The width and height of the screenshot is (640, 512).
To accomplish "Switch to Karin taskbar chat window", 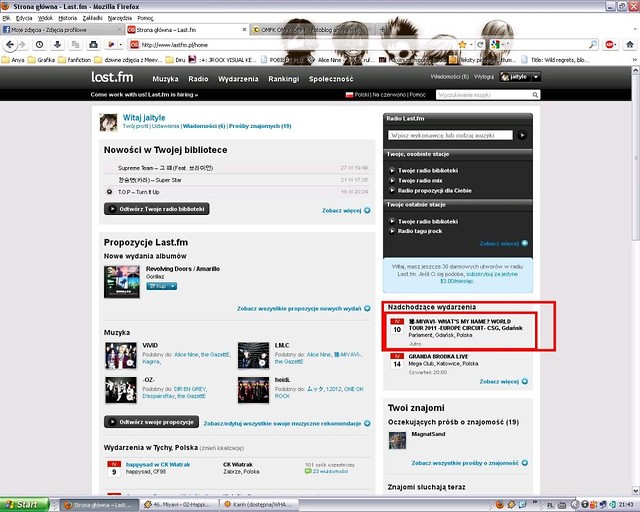I will pyautogui.click(x=258, y=505).
